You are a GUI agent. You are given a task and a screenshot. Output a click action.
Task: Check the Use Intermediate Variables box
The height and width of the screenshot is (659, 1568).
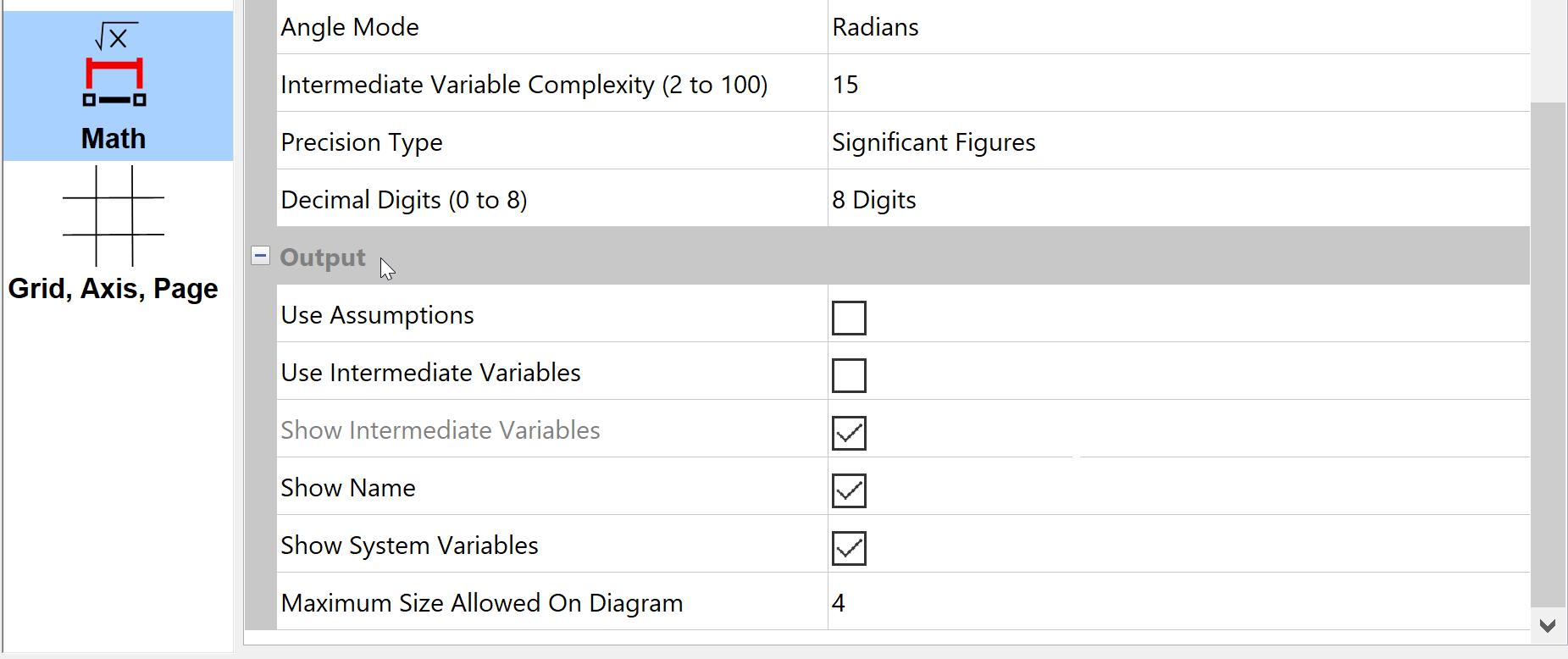point(849,376)
